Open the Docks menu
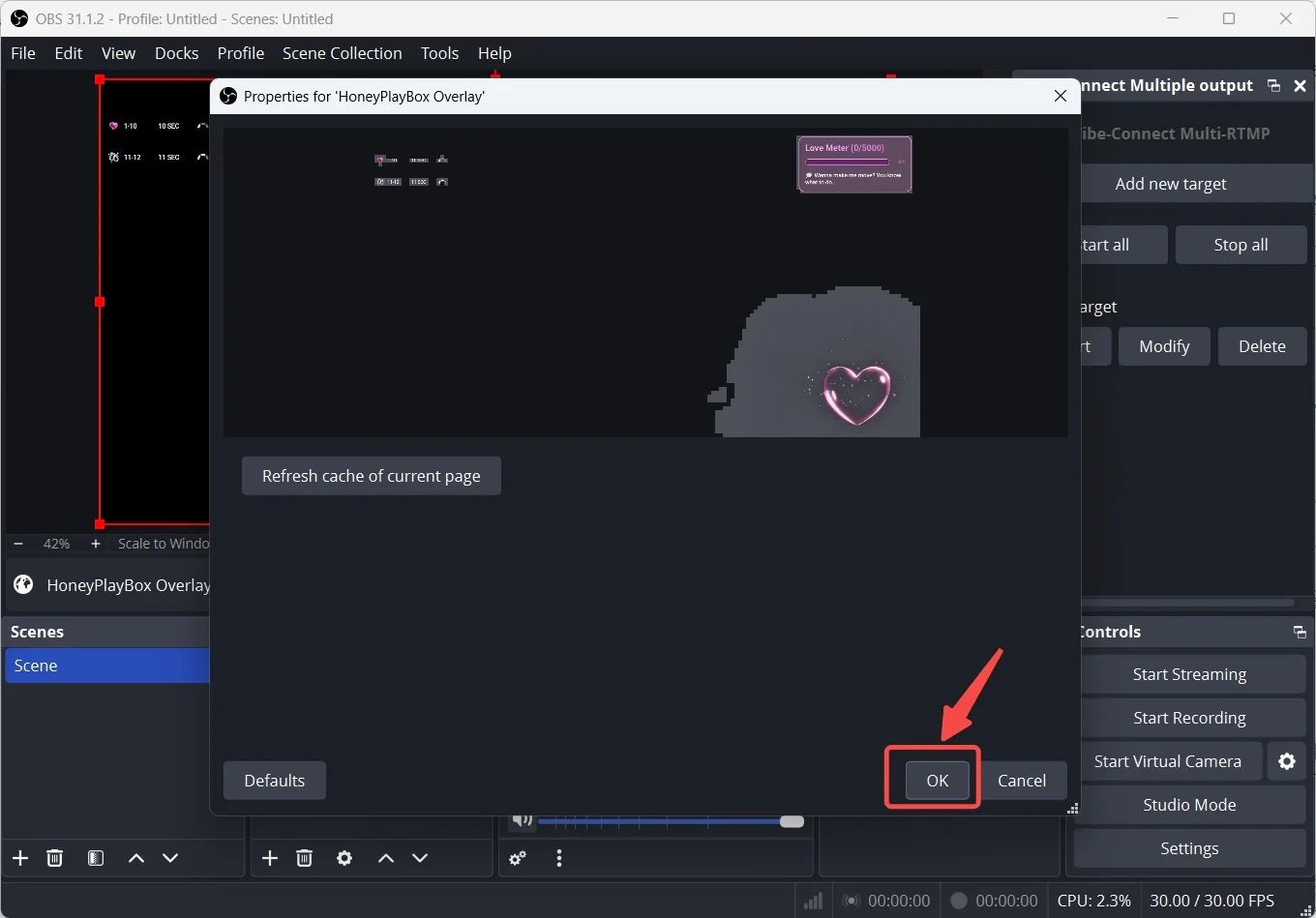This screenshot has width=1316, height=918. (x=176, y=53)
